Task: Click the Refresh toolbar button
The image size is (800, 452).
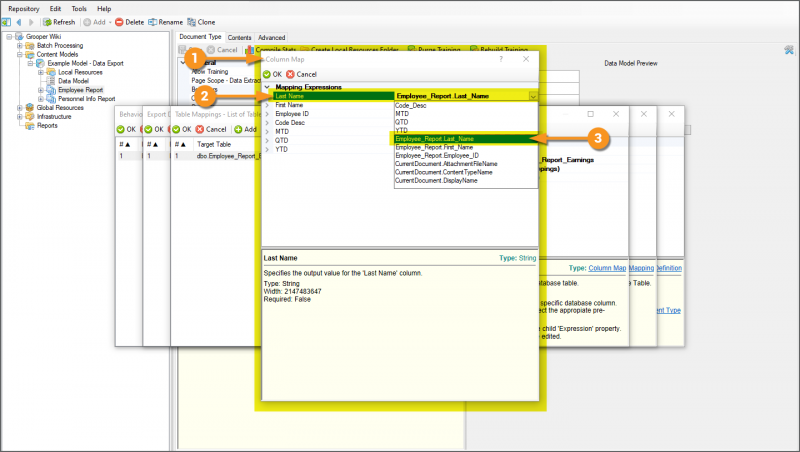Action: (59, 22)
